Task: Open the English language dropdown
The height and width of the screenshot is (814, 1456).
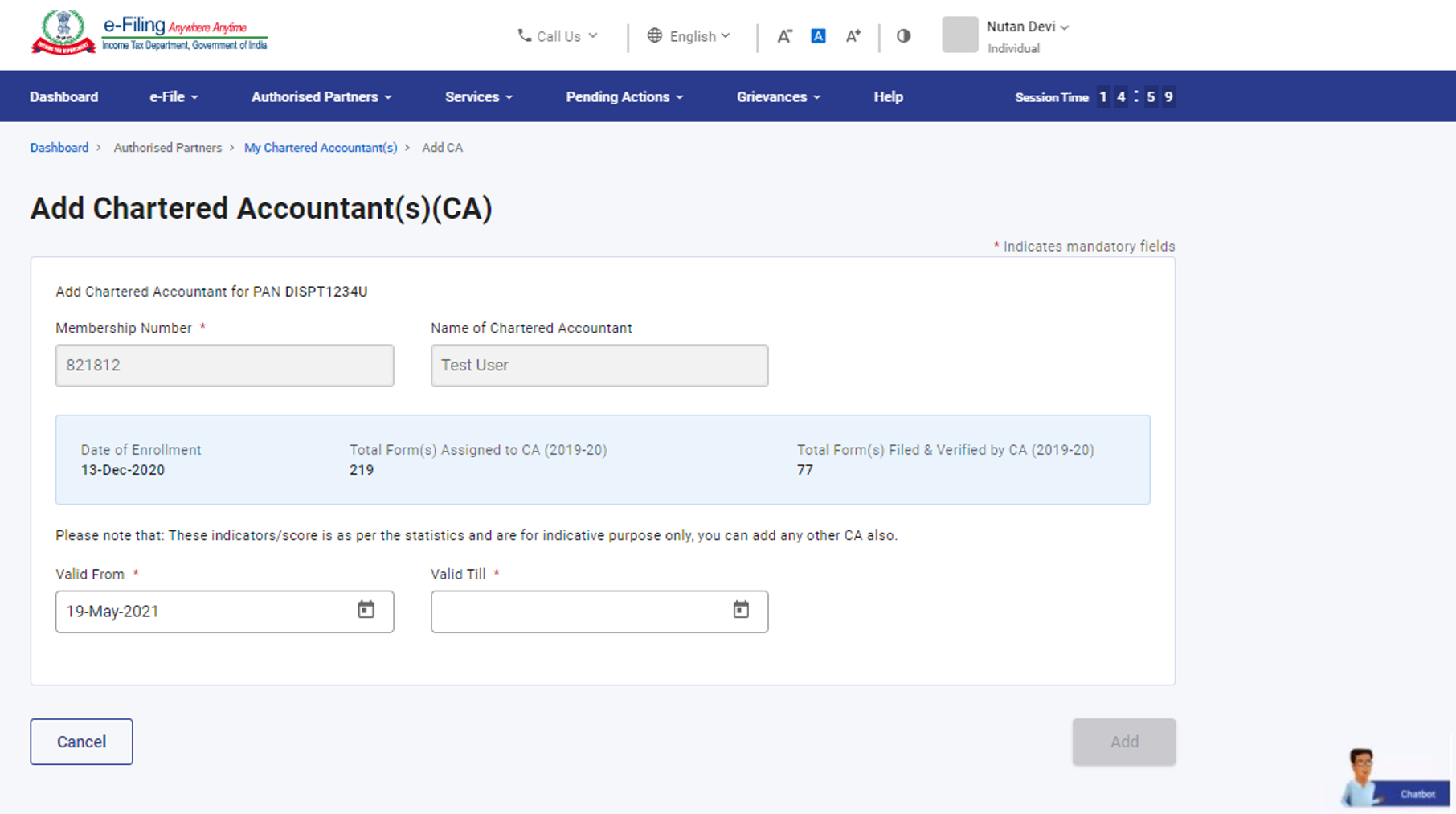Action: pyautogui.click(x=689, y=36)
